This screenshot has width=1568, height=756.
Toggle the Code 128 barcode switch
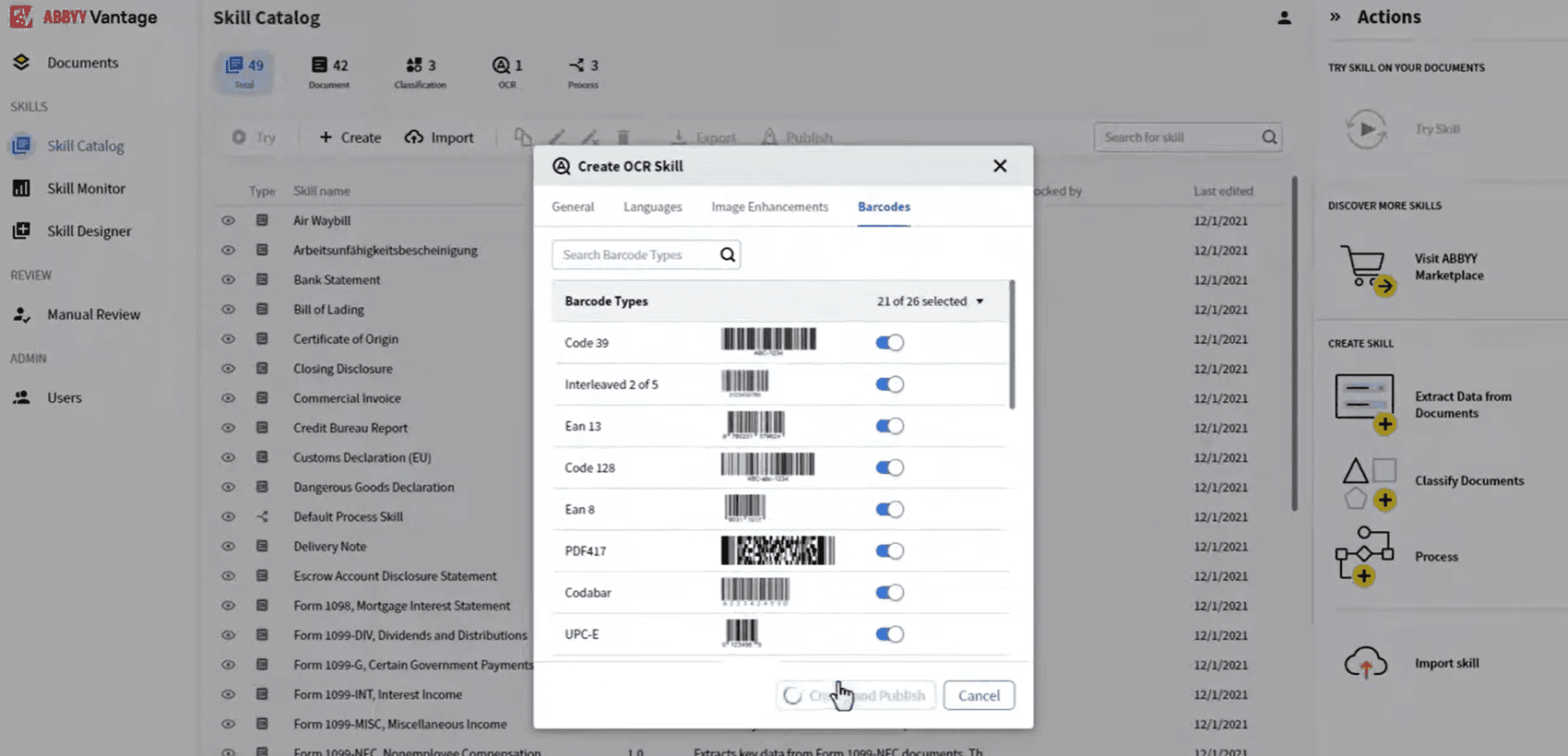[889, 467]
